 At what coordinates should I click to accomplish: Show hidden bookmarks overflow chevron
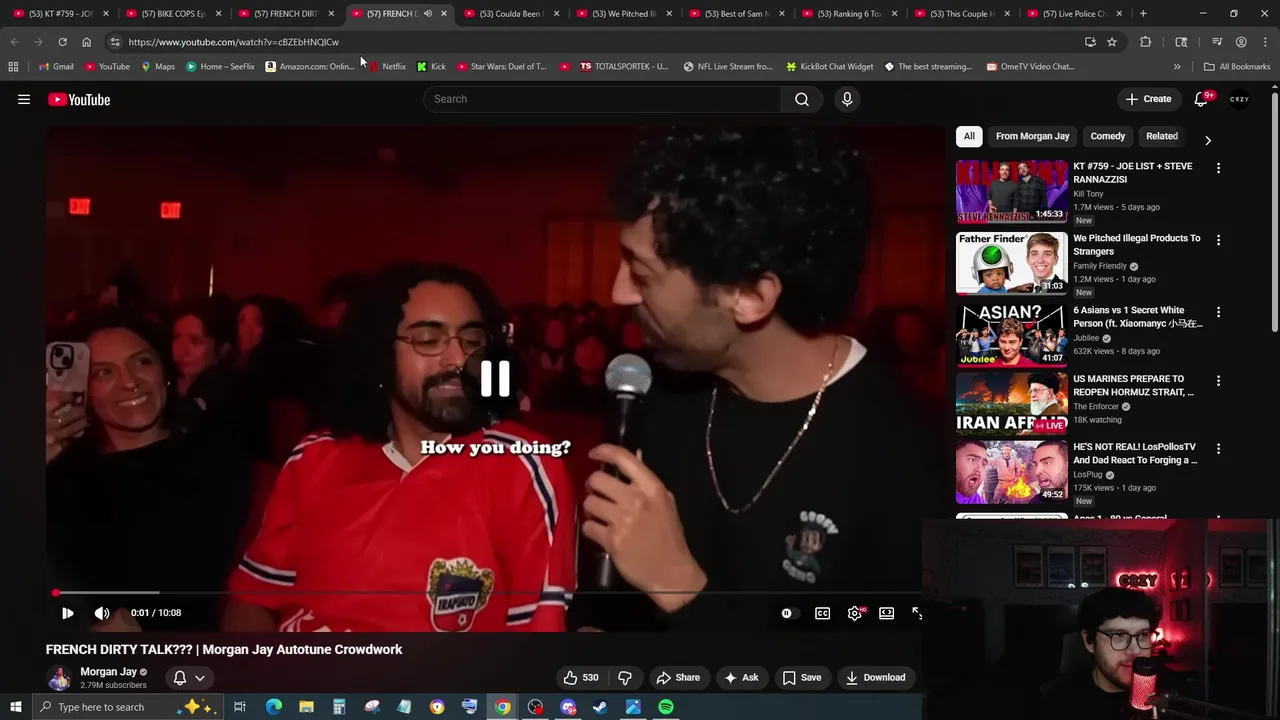point(1177,66)
